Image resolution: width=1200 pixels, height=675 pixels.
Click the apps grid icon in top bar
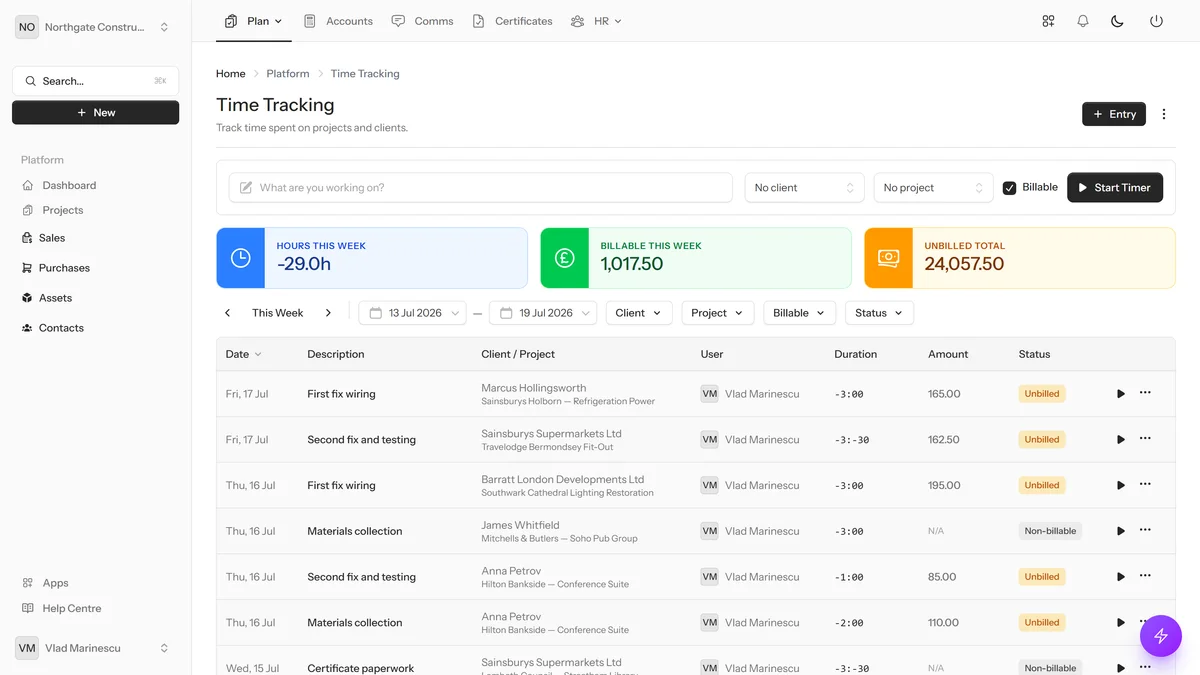pos(1048,21)
